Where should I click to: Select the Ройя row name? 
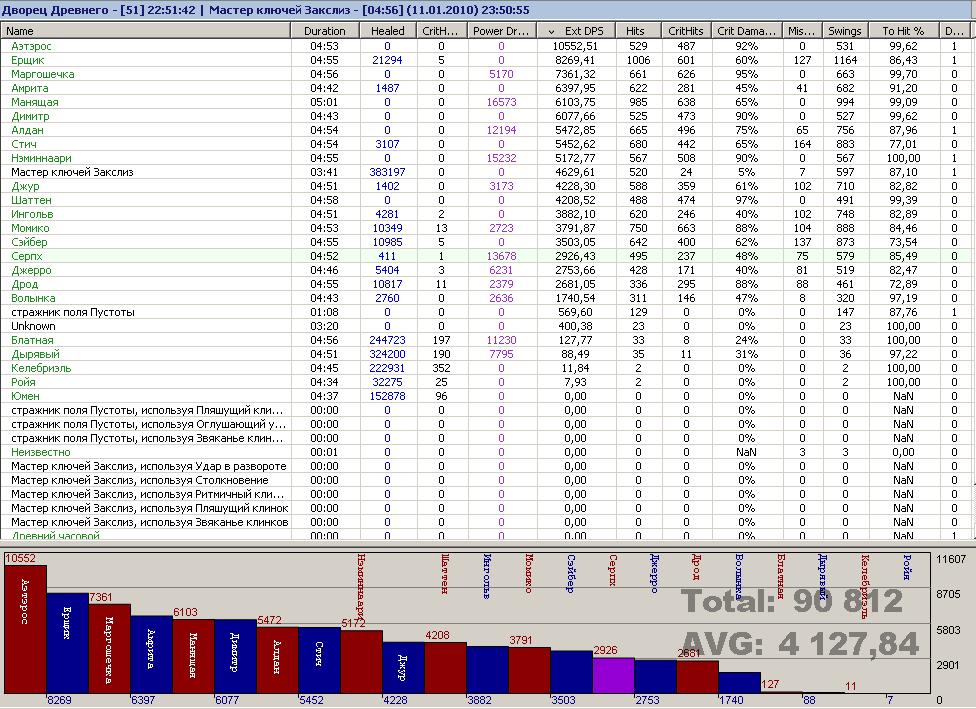(23, 382)
